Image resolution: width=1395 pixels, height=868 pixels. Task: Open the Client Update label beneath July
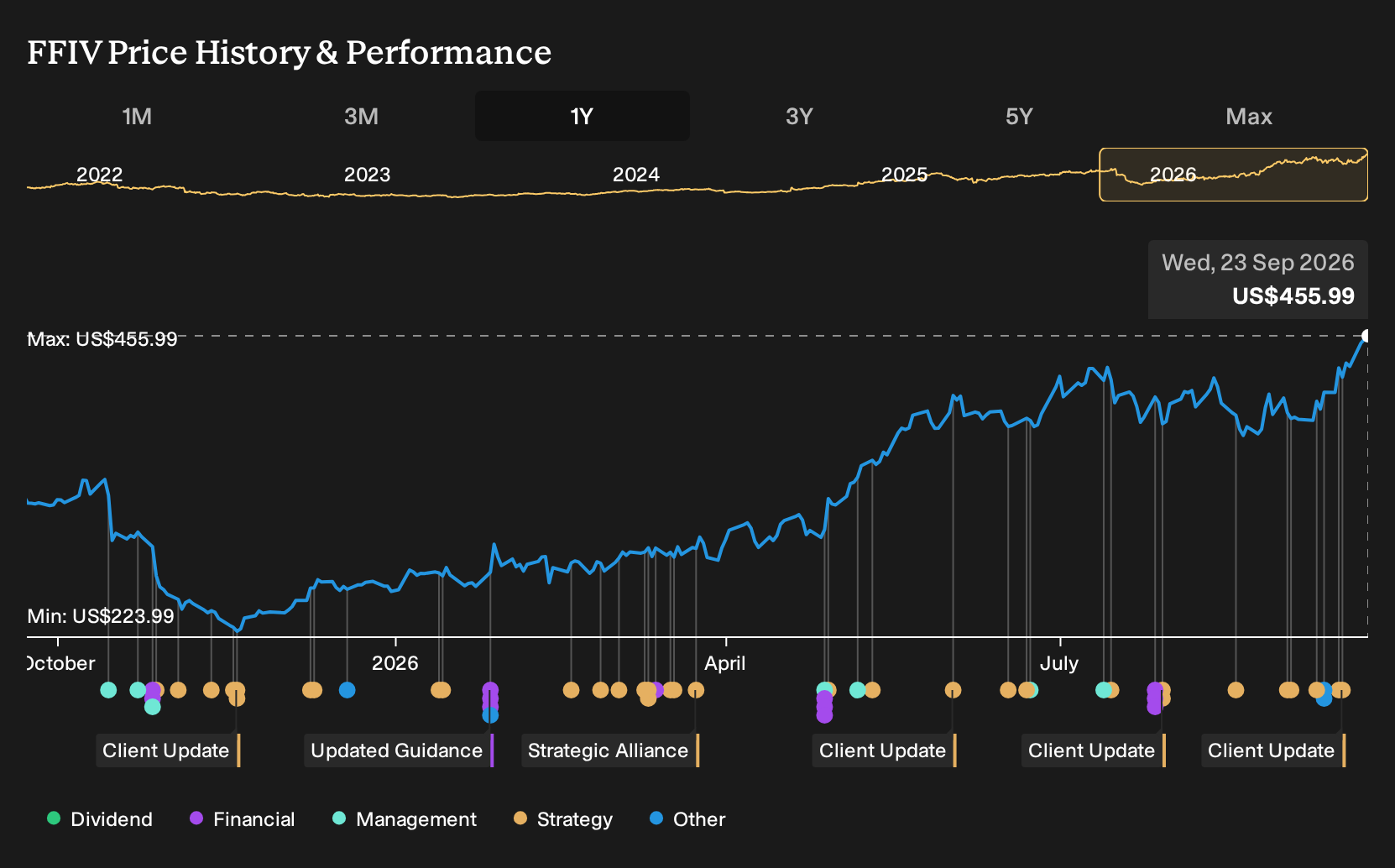1094,750
